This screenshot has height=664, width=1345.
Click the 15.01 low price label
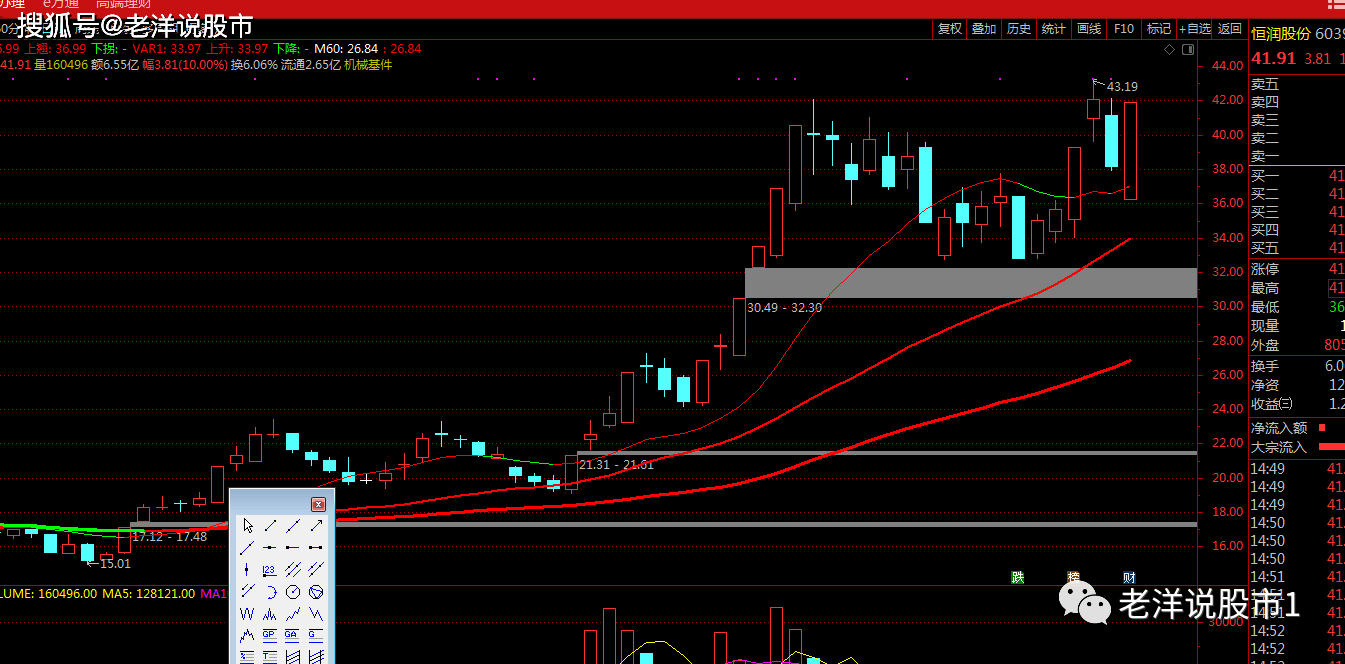[x=115, y=564]
